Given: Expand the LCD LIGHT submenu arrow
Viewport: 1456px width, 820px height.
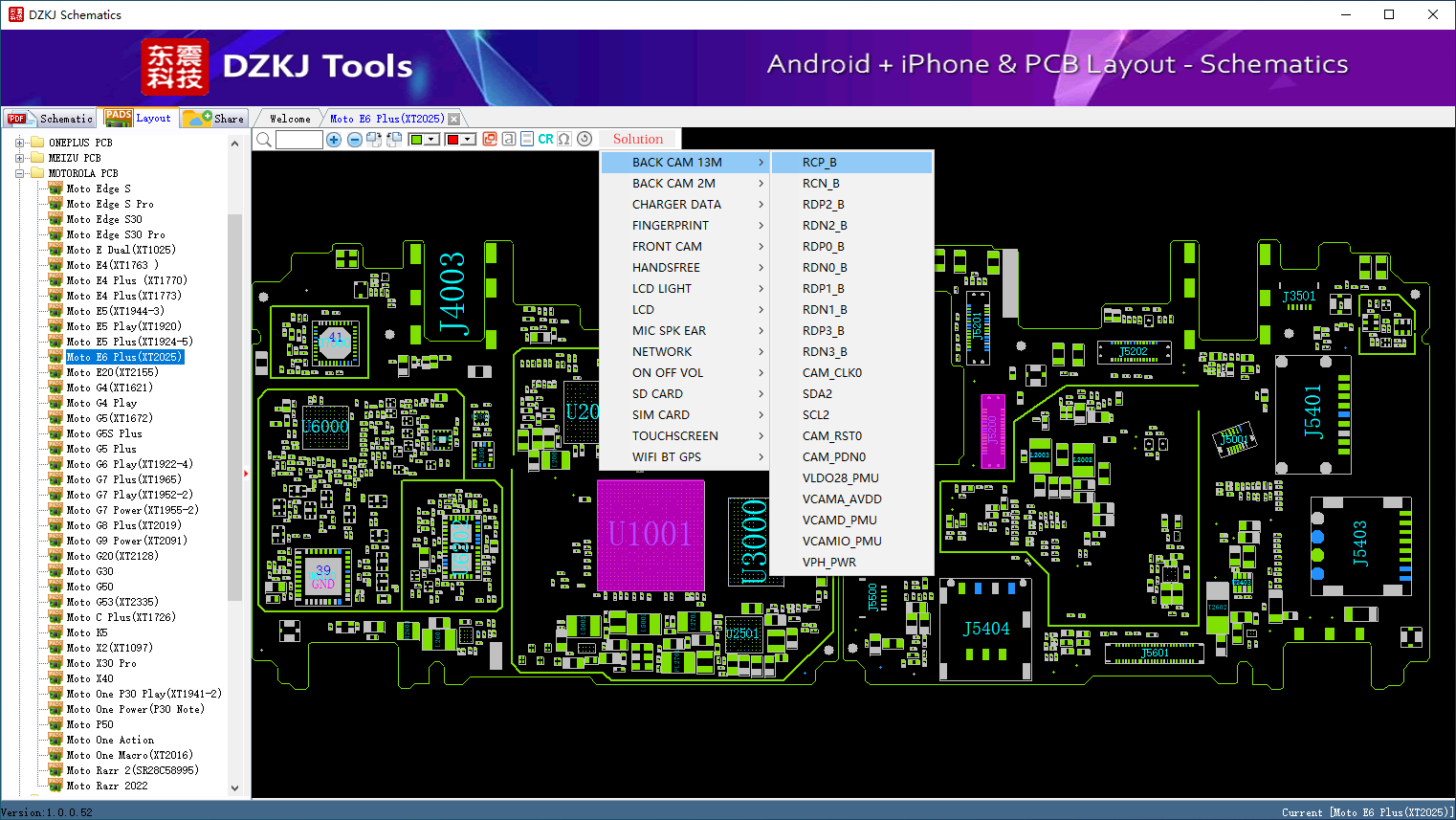Looking at the screenshot, I should click(761, 289).
